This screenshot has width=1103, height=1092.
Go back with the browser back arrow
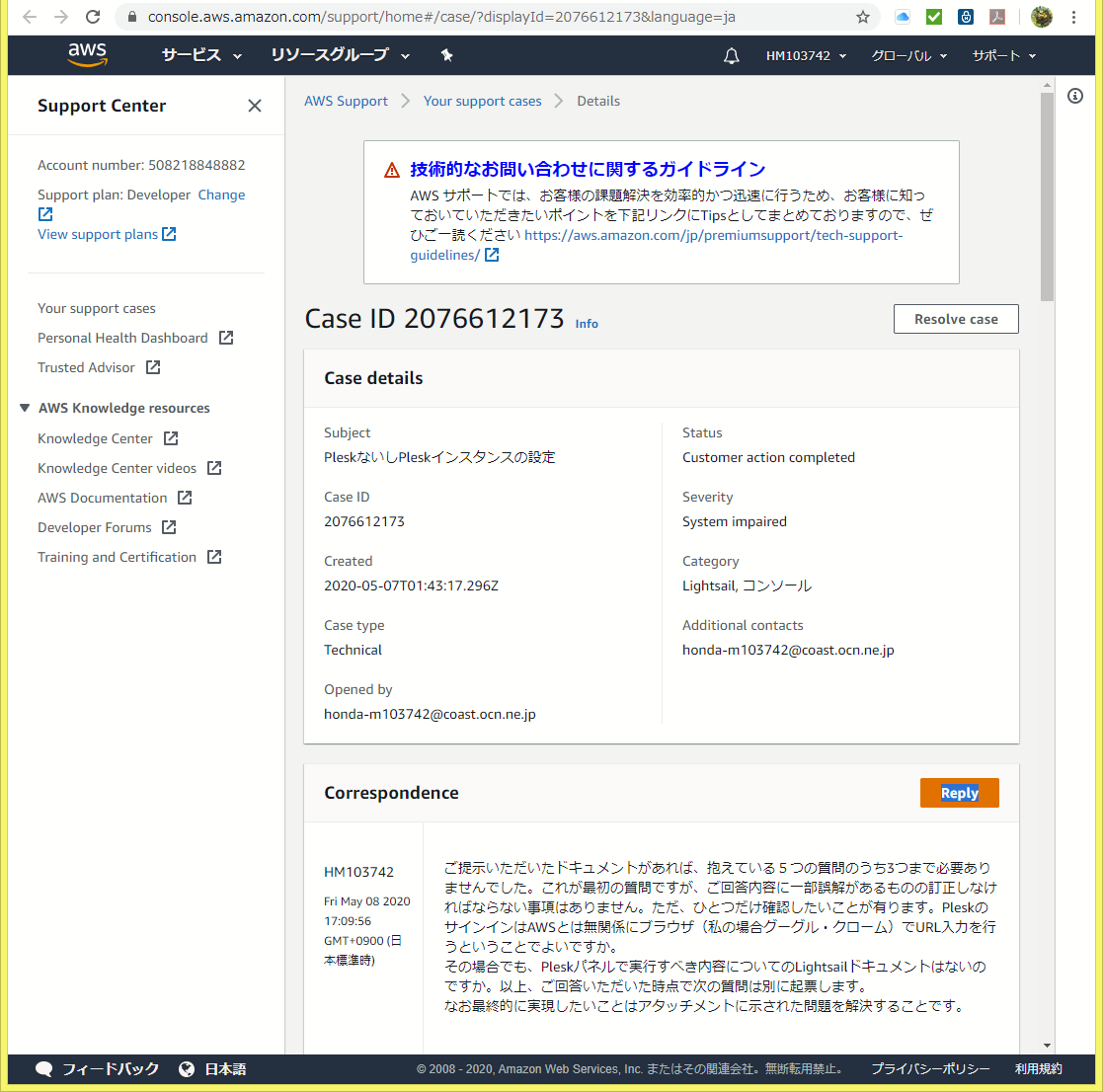29,17
